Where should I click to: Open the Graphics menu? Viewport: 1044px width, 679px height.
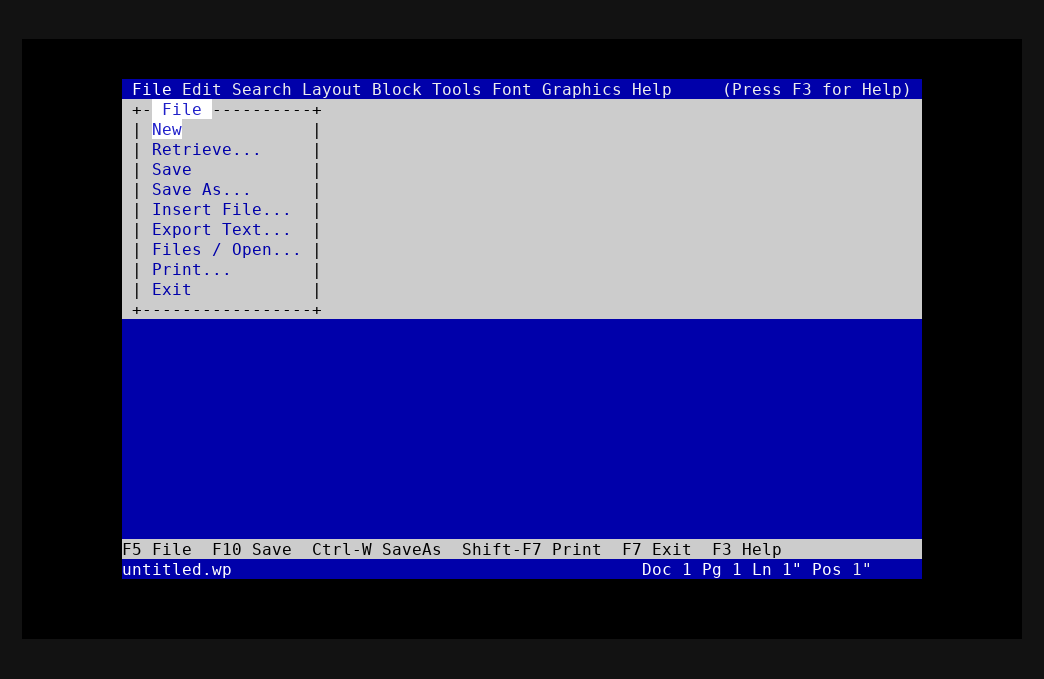coord(581,89)
